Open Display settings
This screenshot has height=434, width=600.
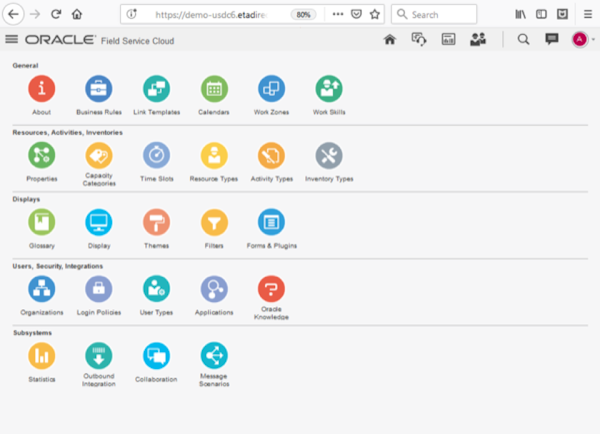[x=99, y=222]
